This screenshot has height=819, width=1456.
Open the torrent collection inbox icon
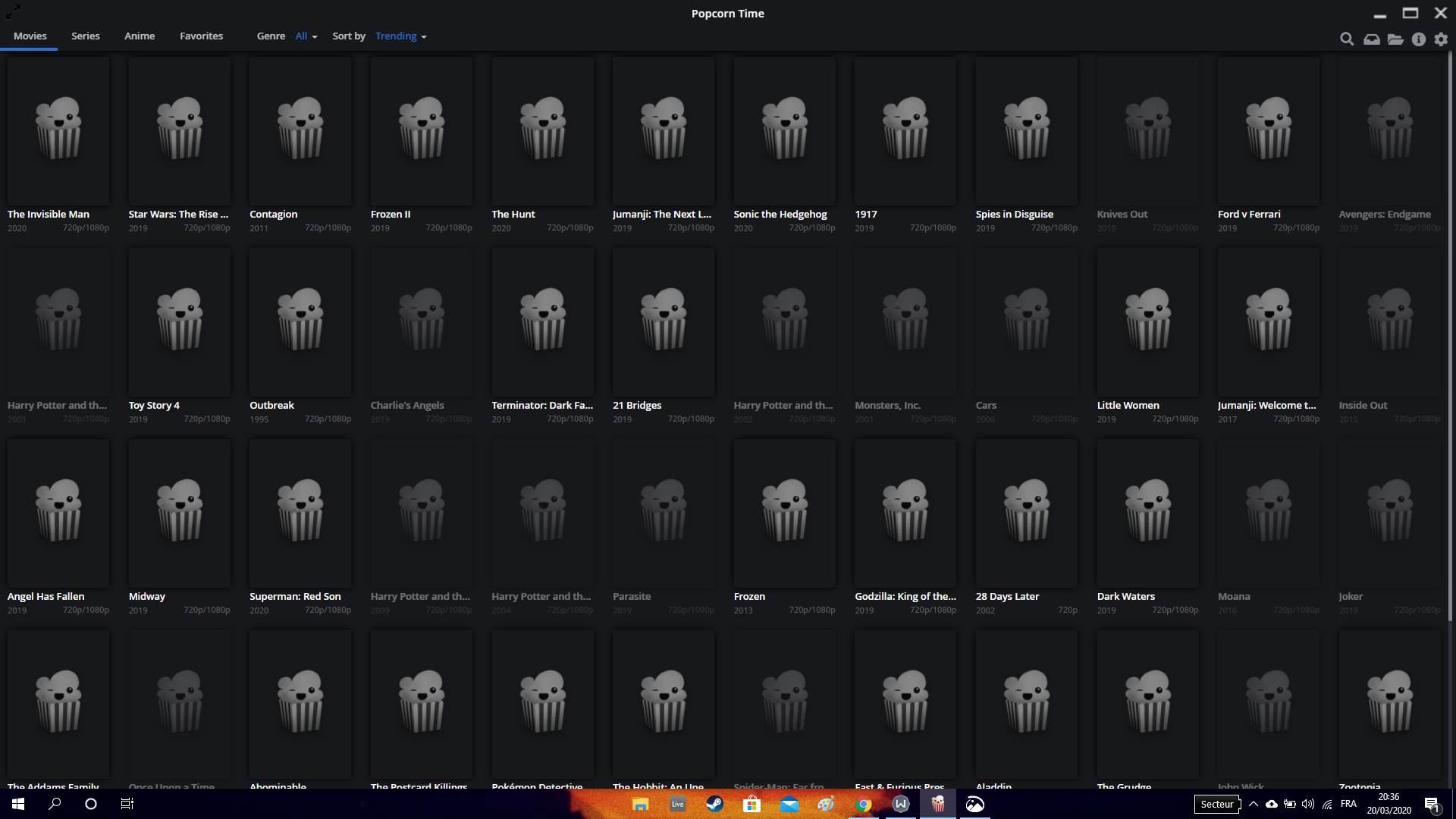tap(1371, 39)
